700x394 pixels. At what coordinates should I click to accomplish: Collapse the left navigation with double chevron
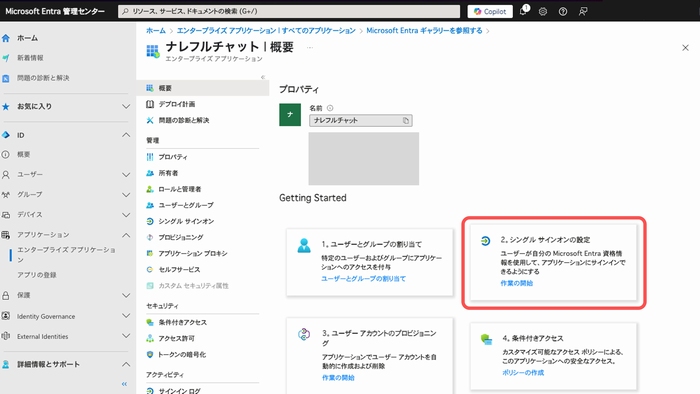coord(125,384)
